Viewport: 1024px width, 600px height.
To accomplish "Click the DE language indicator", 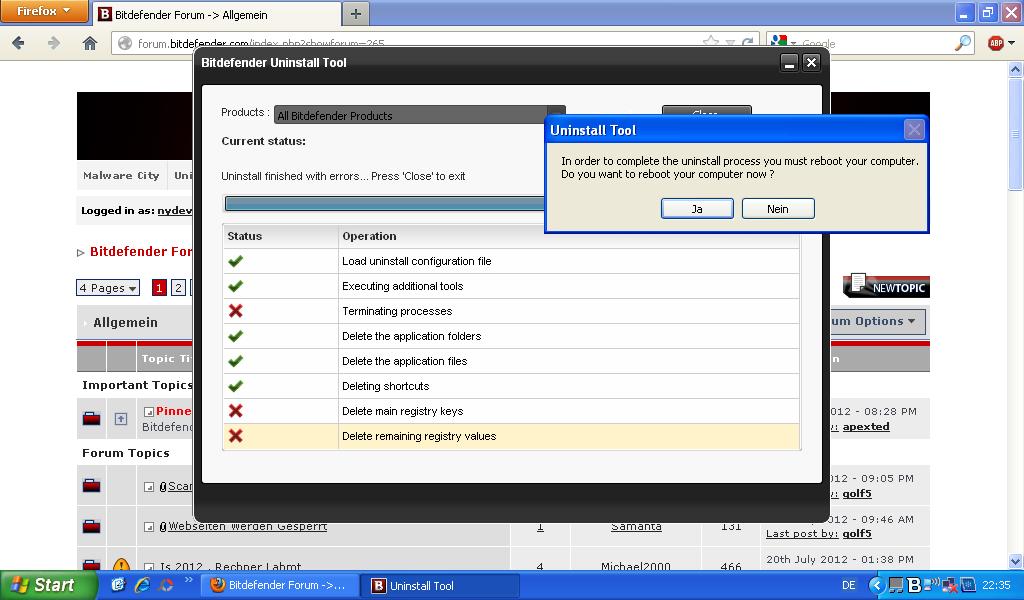I will pos(848,586).
